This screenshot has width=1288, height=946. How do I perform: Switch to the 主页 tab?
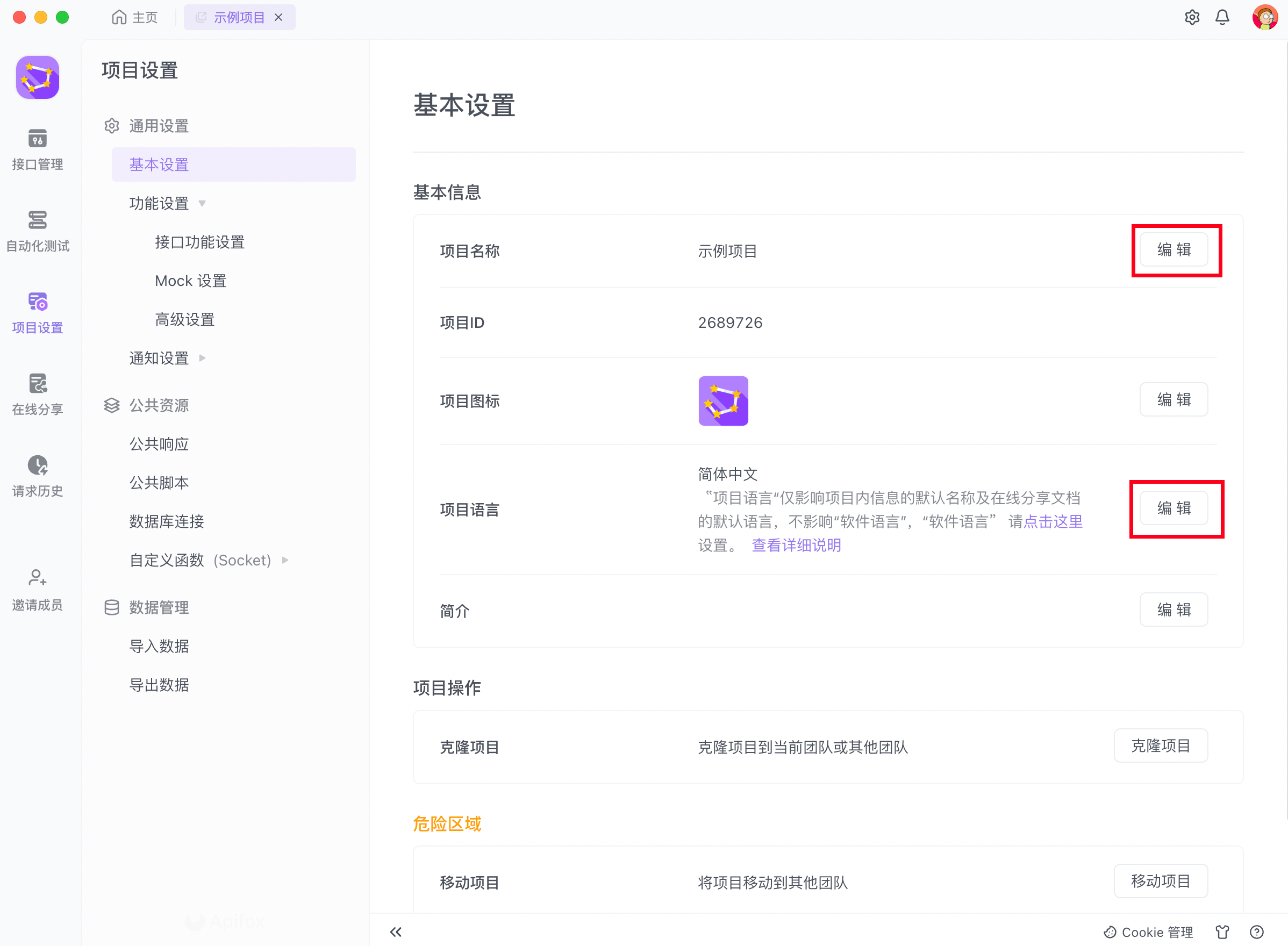pyautogui.click(x=135, y=17)
